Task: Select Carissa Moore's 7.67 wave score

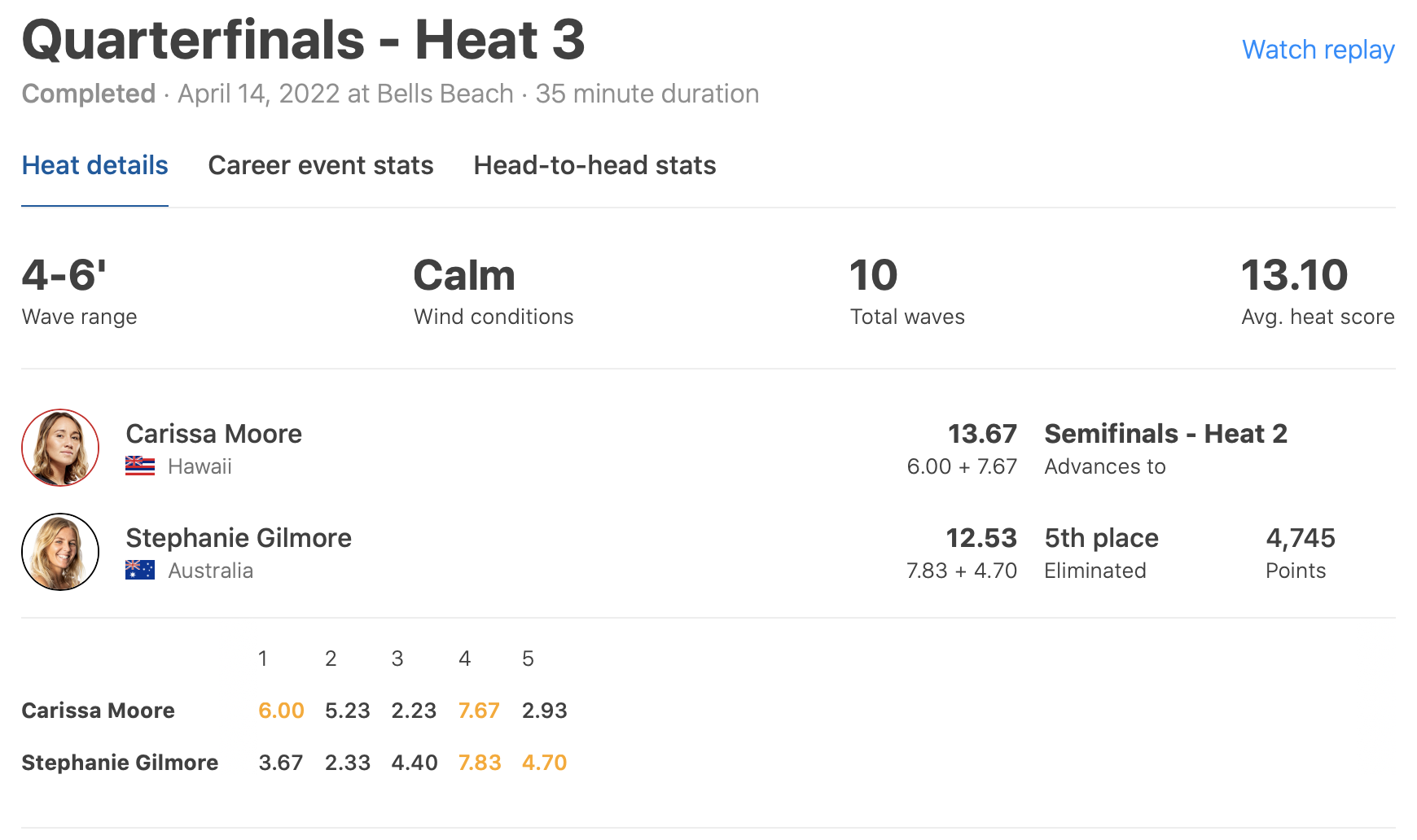Action: pos(479,711)
